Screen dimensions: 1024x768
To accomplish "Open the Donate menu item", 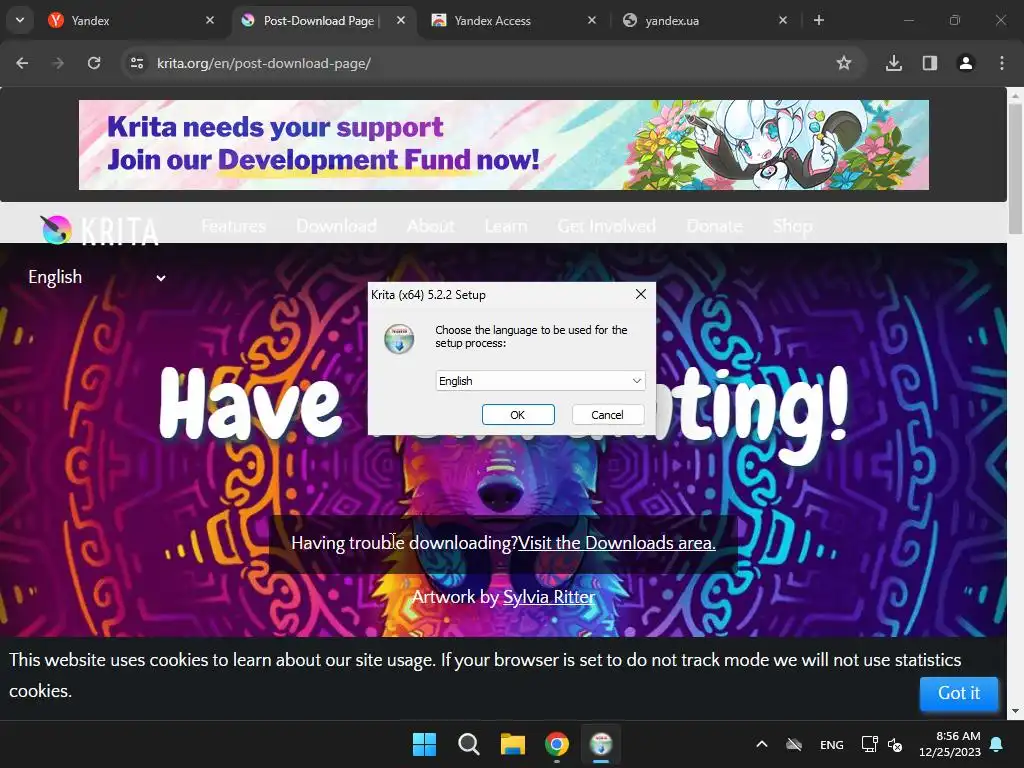I will tap(714, 226).
